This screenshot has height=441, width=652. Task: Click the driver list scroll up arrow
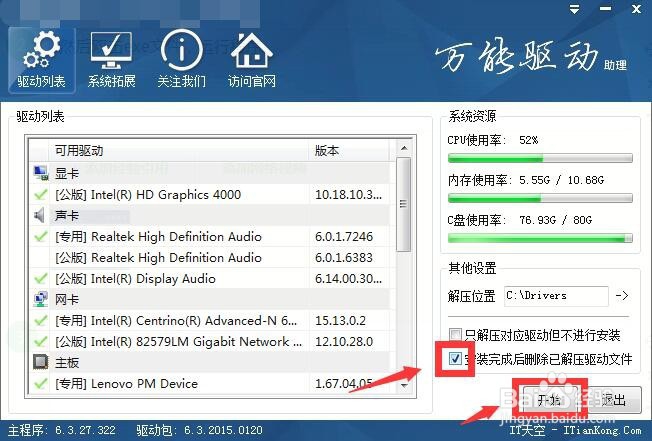point(404,148)
